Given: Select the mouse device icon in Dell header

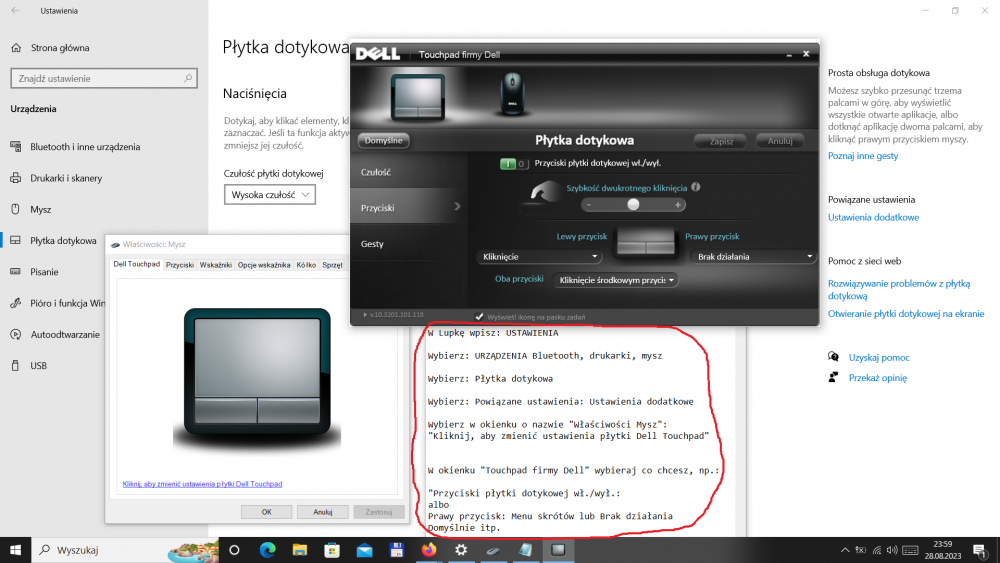Looking at the screenshot, I should click(x=509, y=97).
